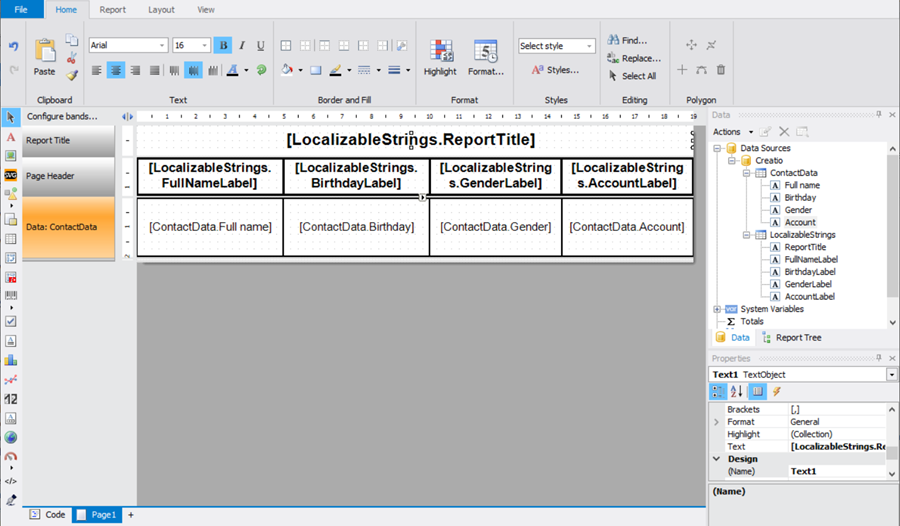Toggle Underline formatting
The height and width of the screenshot is (526, 900).
point(261,45)
